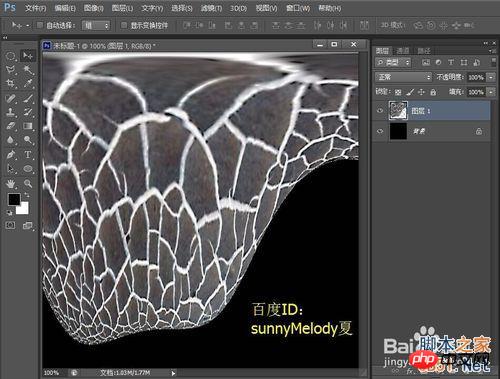Toggle lock position icon
The width and height of the screenshot is (500, 379).
point(422,92)
